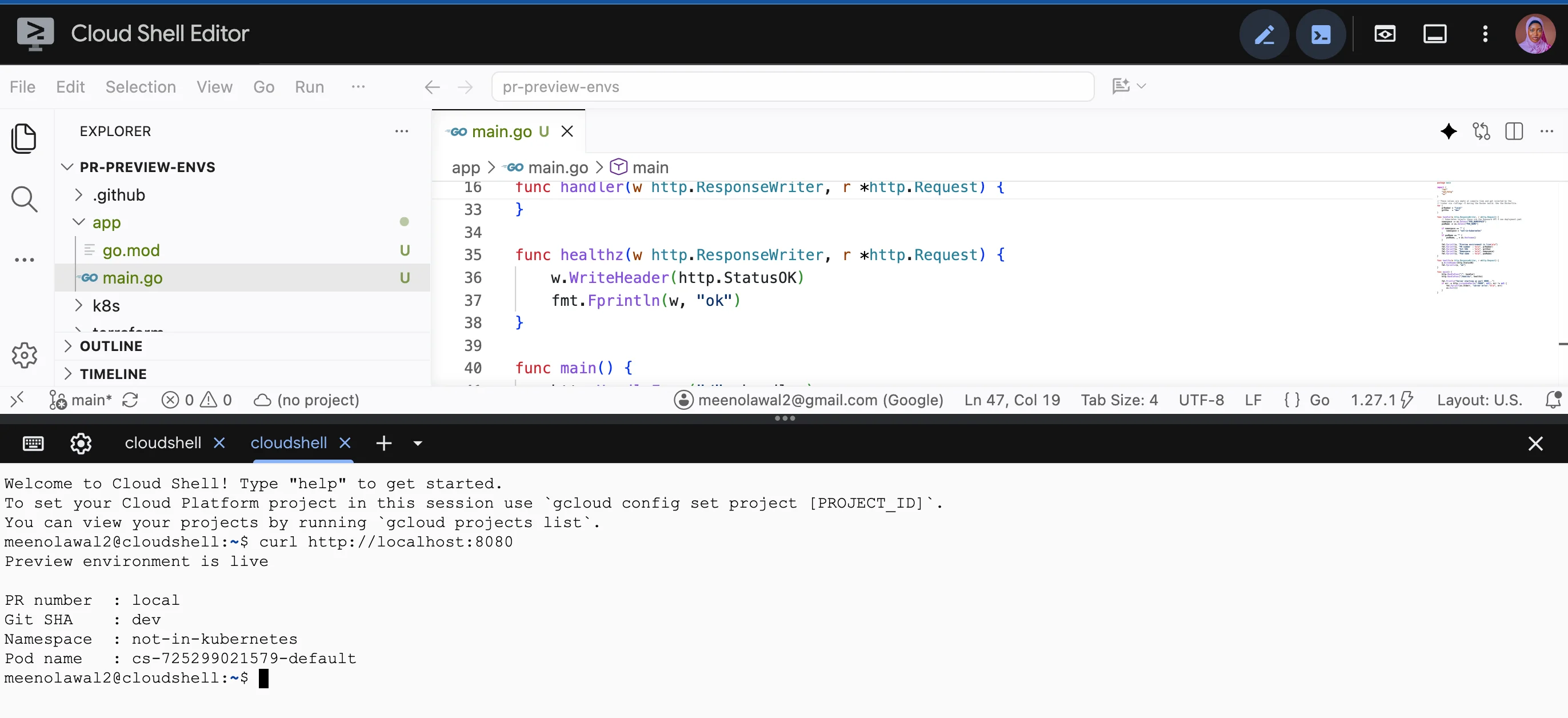Add a new terminal tab with plus
The width and height of the screenshot is (1568, 718).
coord(383,444)
